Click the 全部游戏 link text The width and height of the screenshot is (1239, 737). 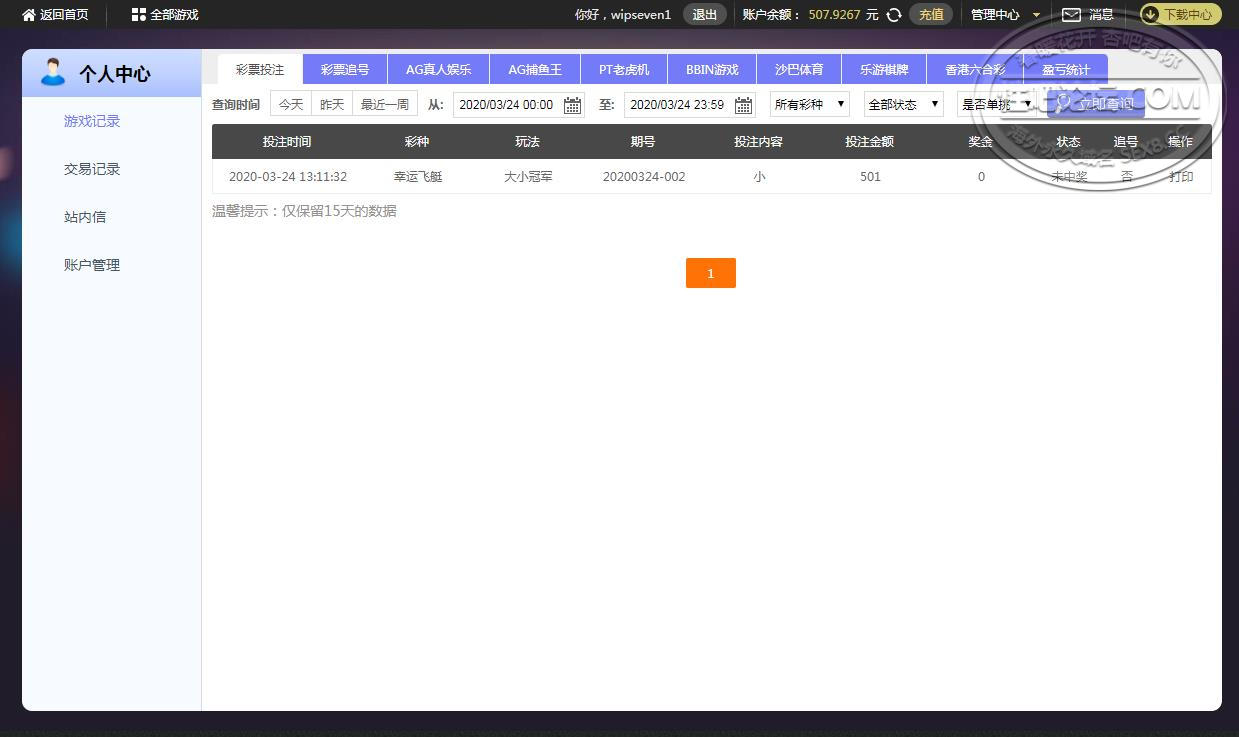click(x=174, y=15)
